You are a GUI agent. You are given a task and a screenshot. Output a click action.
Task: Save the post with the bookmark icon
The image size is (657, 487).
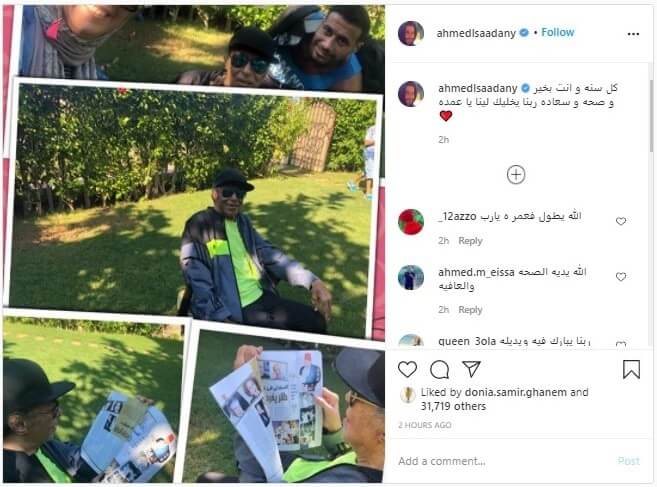(x=631, y=369)
